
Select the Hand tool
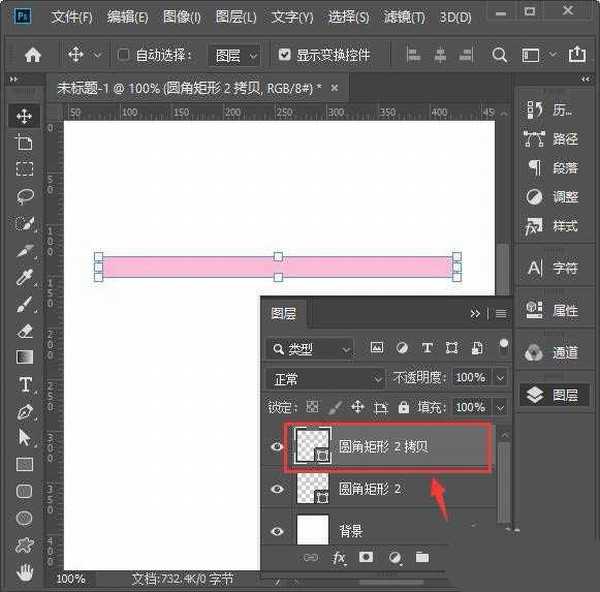pos(24,572)
